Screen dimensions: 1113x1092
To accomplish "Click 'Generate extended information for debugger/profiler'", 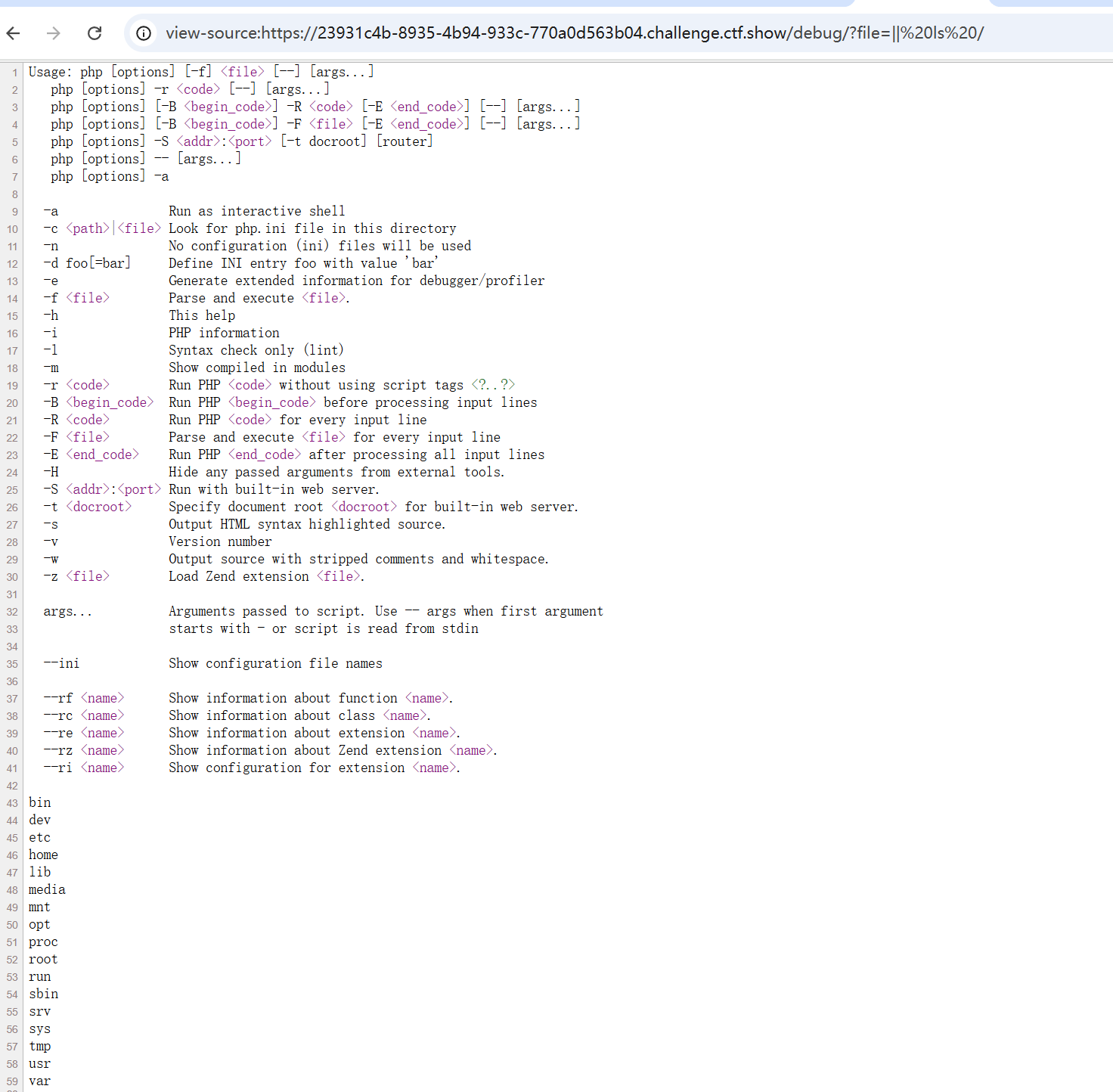I will (357, 281).
